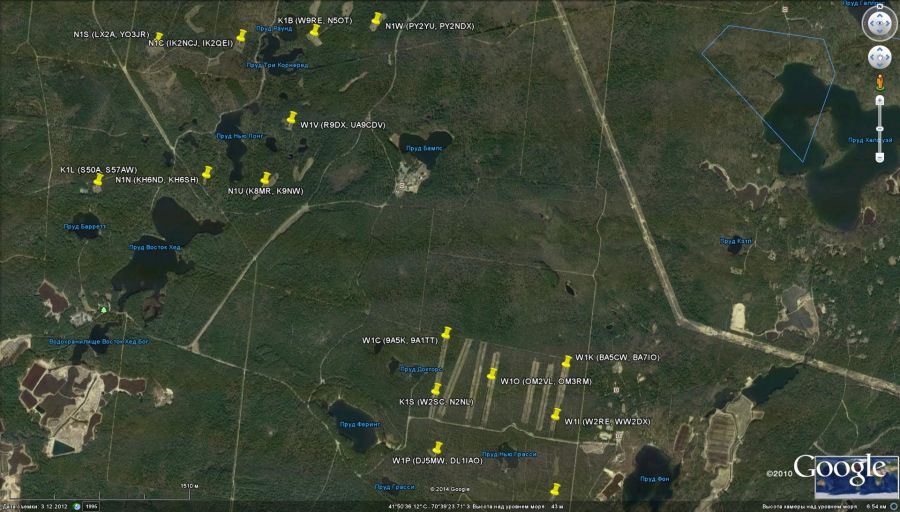The height and width of the screenshot is (512, 900).
Task: Click the W1V (R9DX, UA9CDV) pushpin
Action: (292, 118)
